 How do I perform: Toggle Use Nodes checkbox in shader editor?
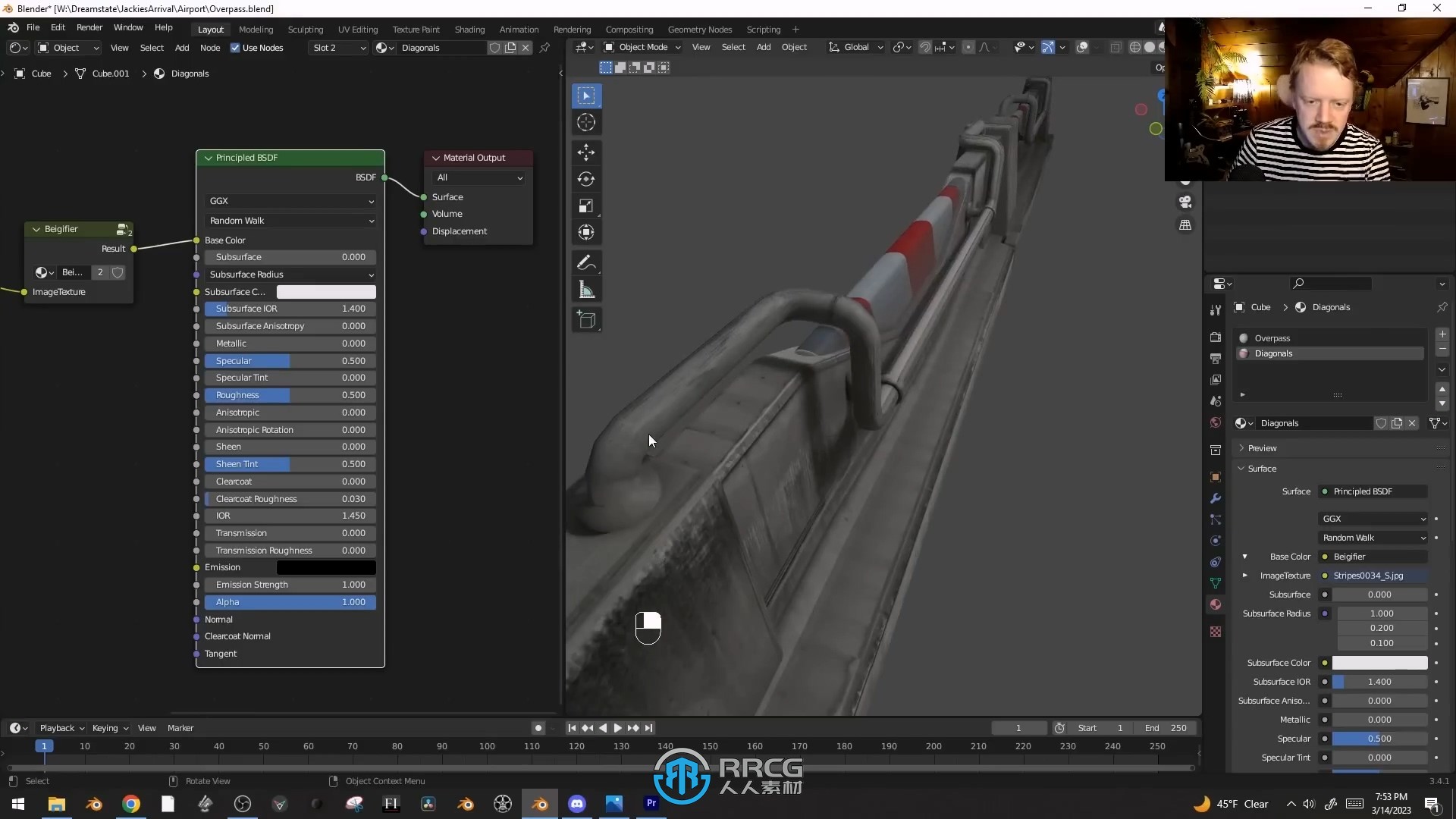(234, 47)
